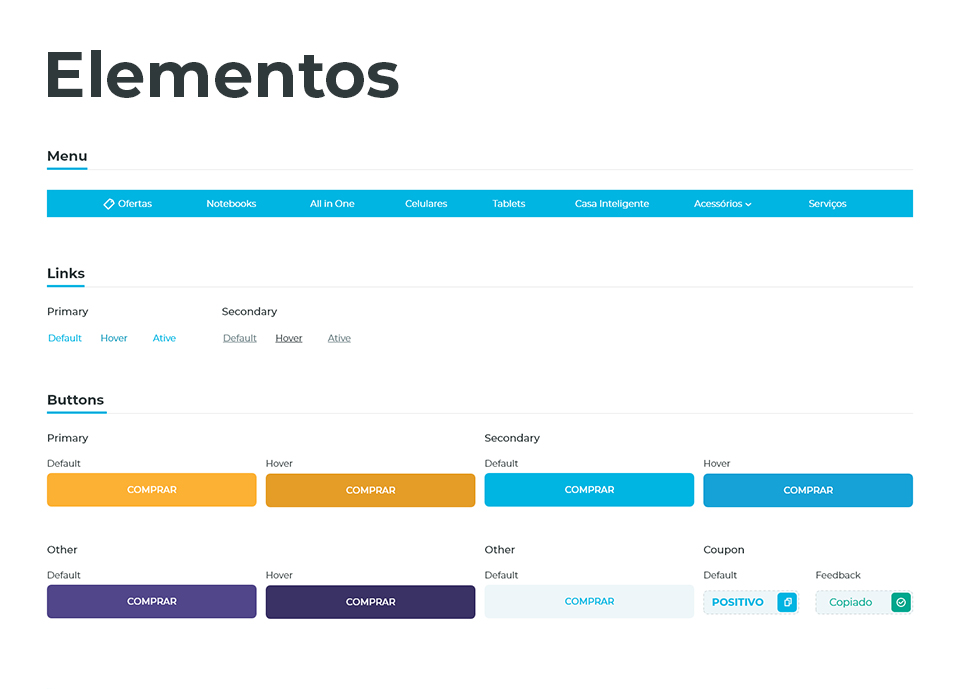Open the Acessórios menu item
Viewport: 960px width, 690px height.
[x=722, y=204]
